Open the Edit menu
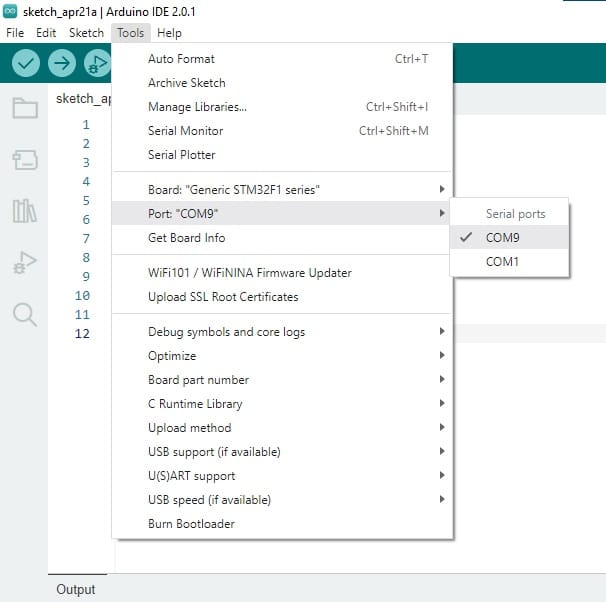The image size is (606, 602). [x=46, y=33]
